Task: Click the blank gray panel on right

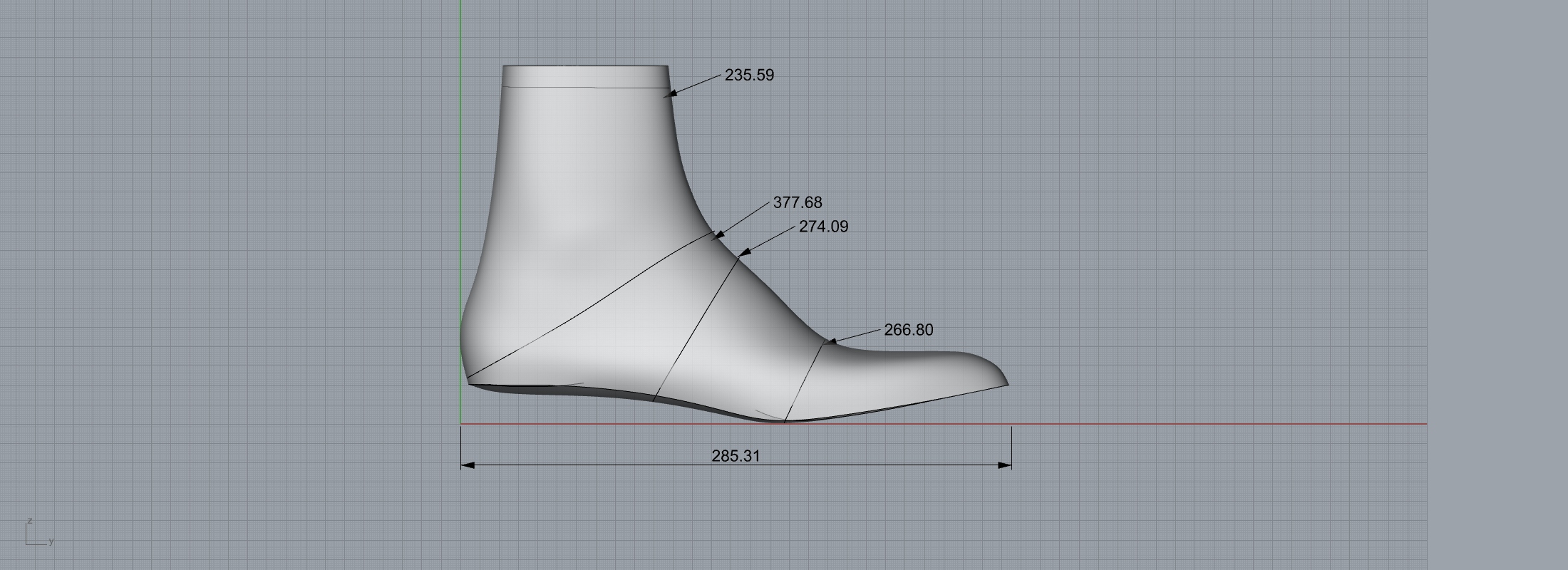Action: pyautogui.click(x=1497, y=285)
